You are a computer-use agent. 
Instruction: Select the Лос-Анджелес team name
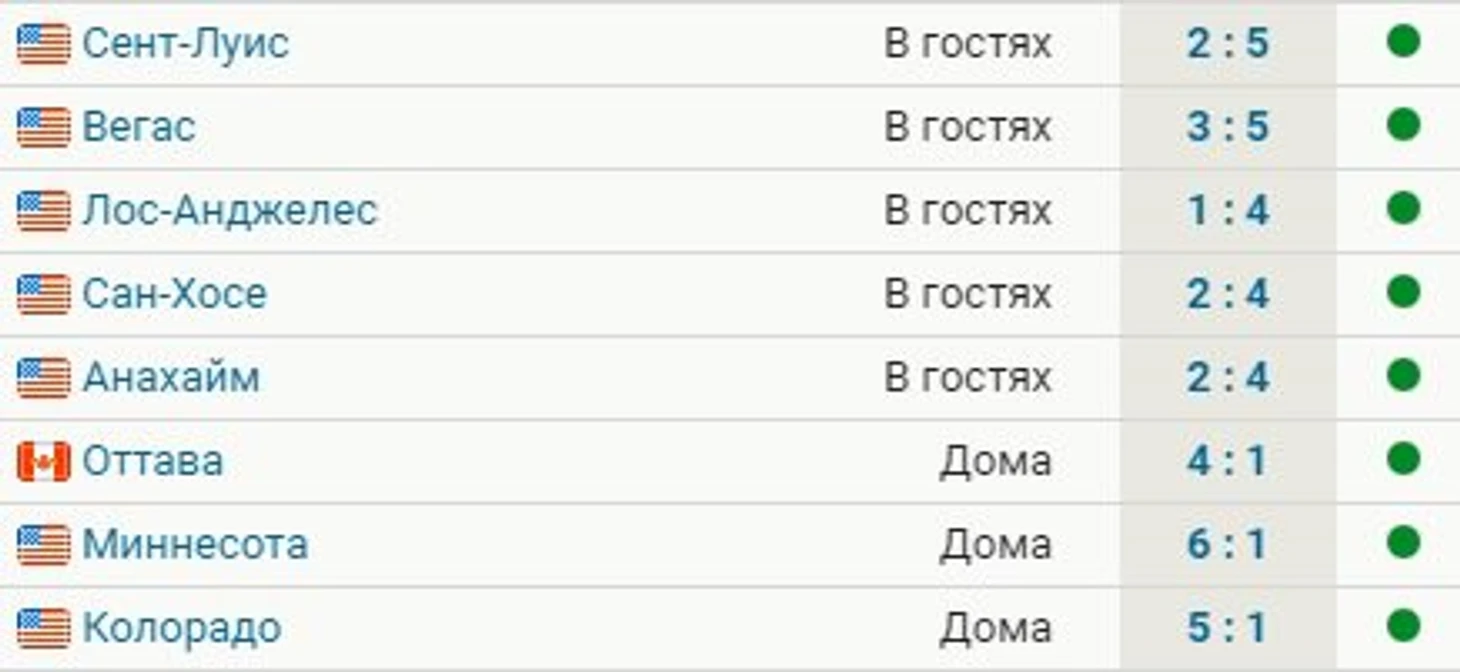(x=229, y=211)
